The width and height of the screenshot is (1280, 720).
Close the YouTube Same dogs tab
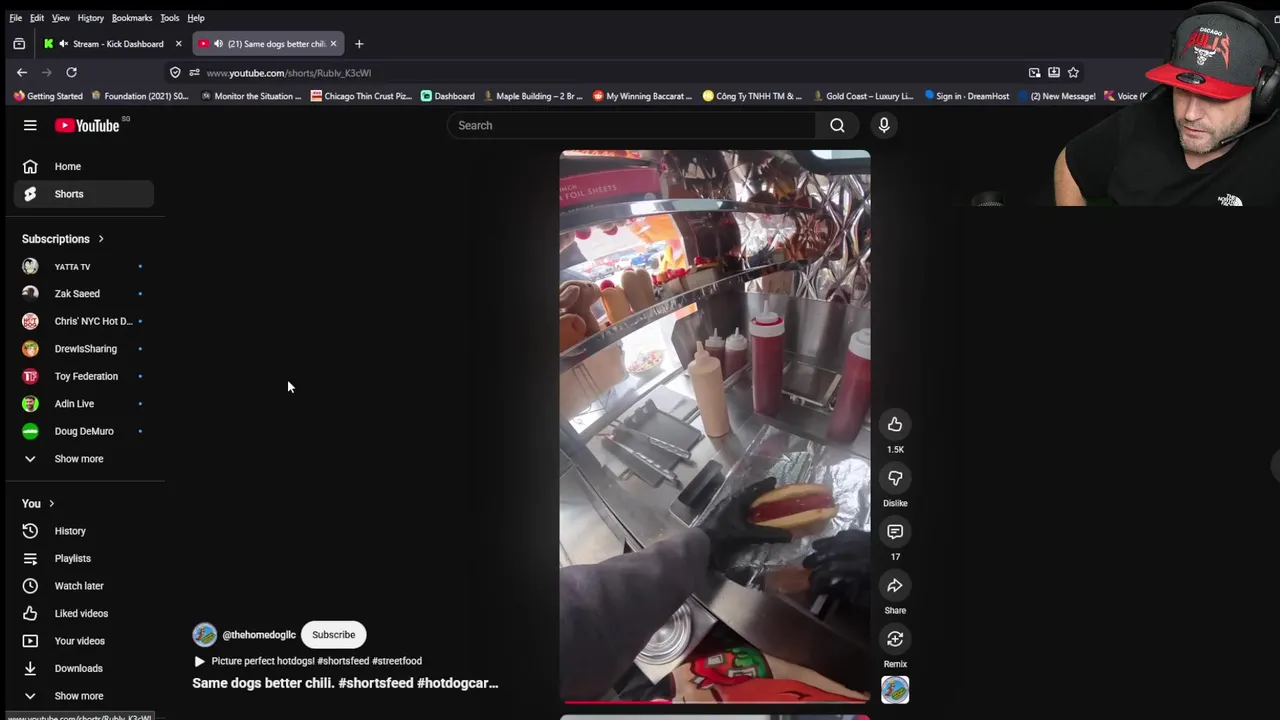coord(333,44)
